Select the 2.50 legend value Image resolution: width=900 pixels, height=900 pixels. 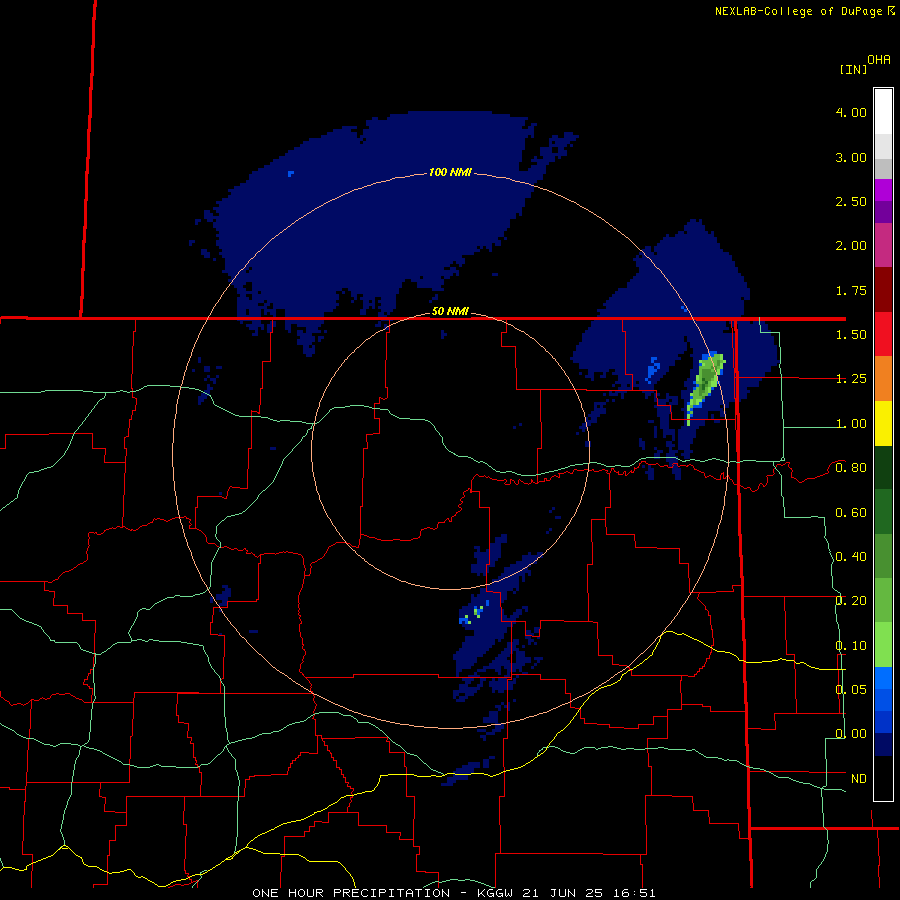click(851, 201)
